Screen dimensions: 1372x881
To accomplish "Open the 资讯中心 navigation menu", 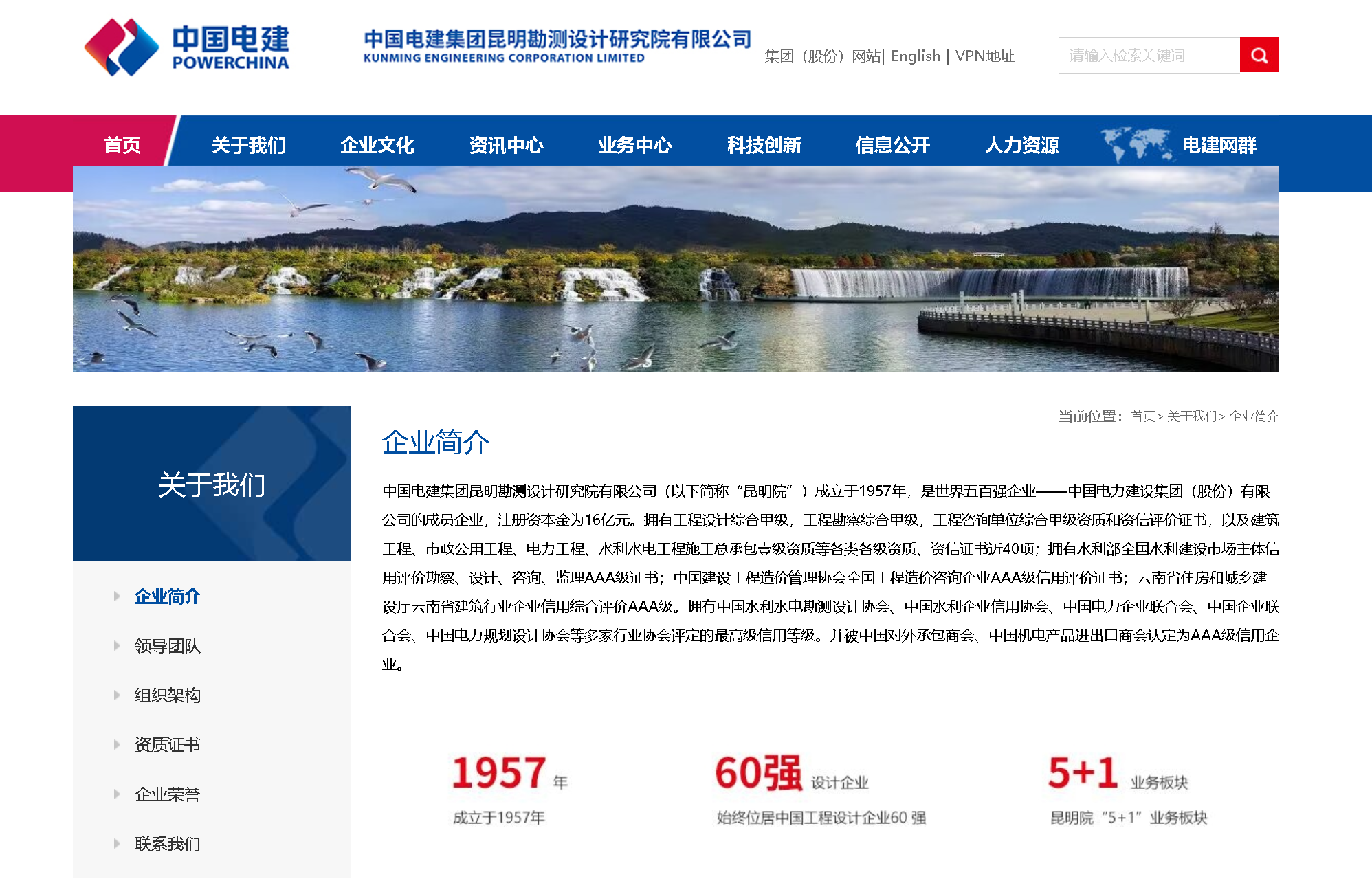I will [507, 145].
